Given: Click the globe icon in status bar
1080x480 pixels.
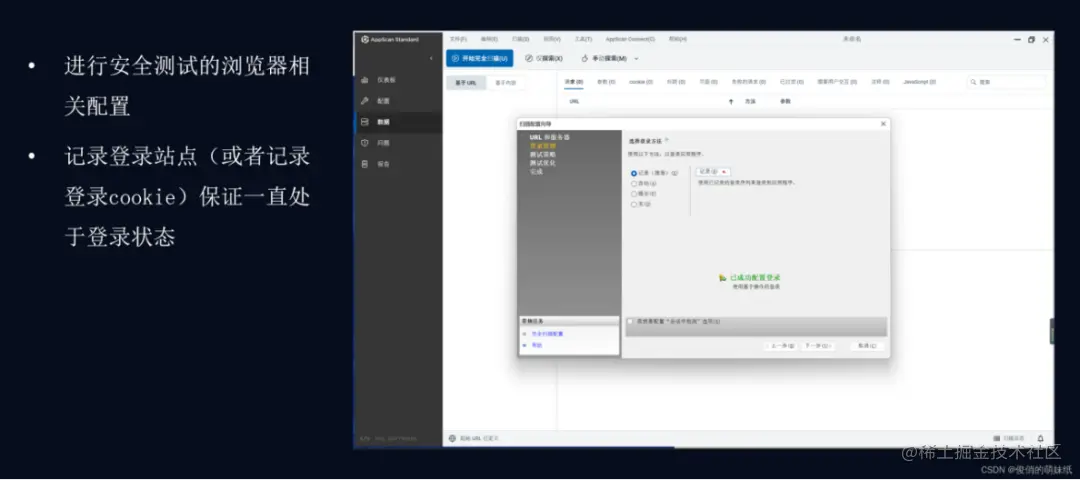Looking at the screenshot, I should (x=453, y=438).
